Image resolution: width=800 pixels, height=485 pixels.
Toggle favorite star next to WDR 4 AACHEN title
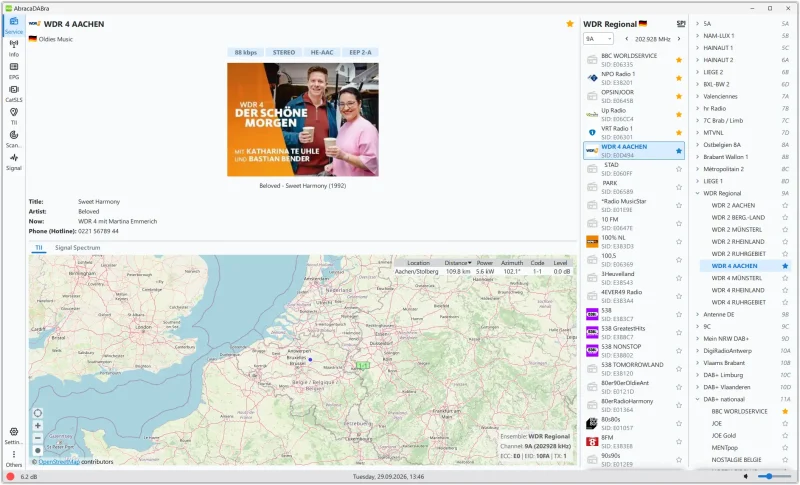(x=570, y=23)
